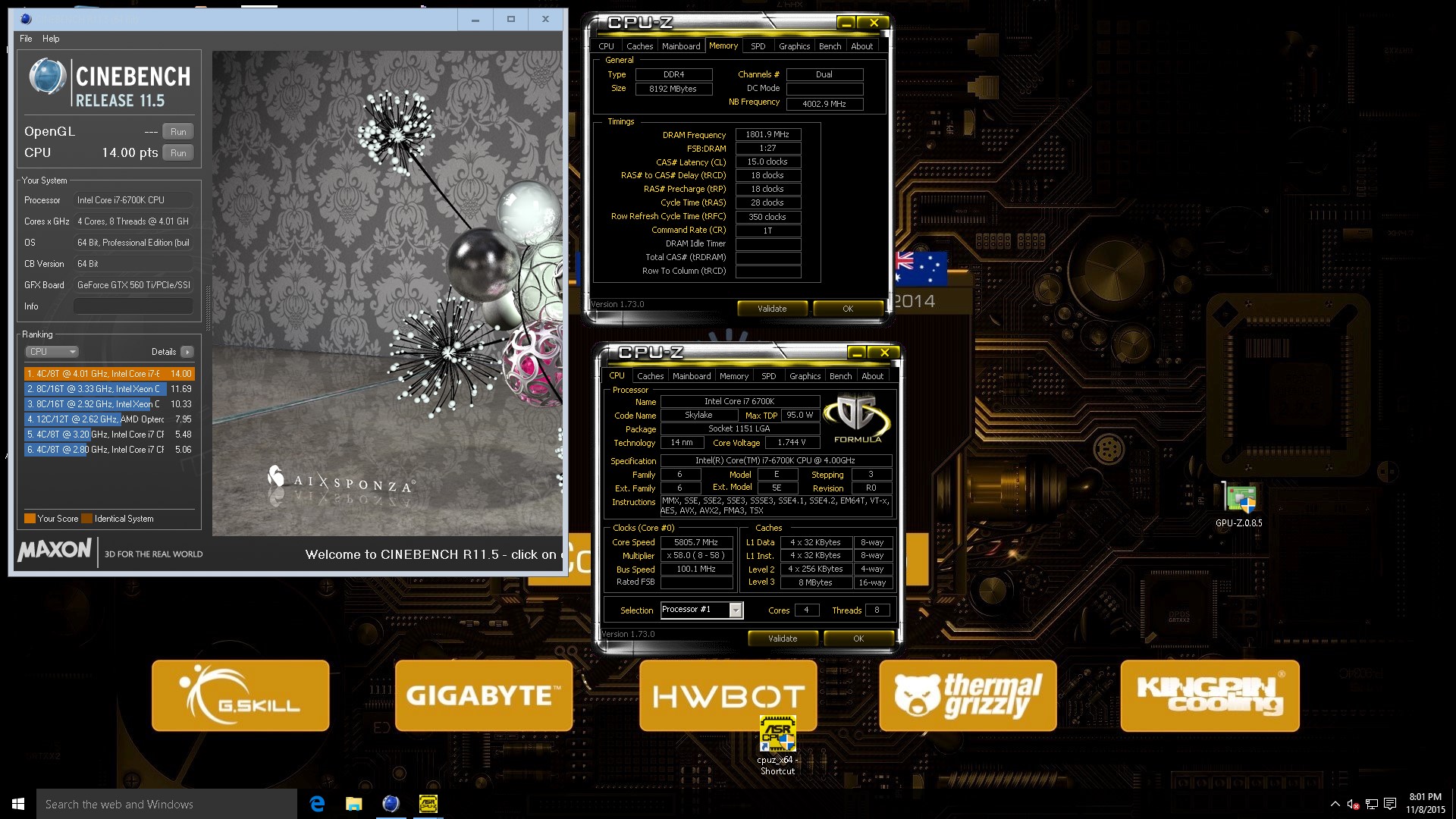This screenshot has width=1456, height=819.
Task: Launch Microsoft Edge from taskbar
Action: (x=317, y=804)
